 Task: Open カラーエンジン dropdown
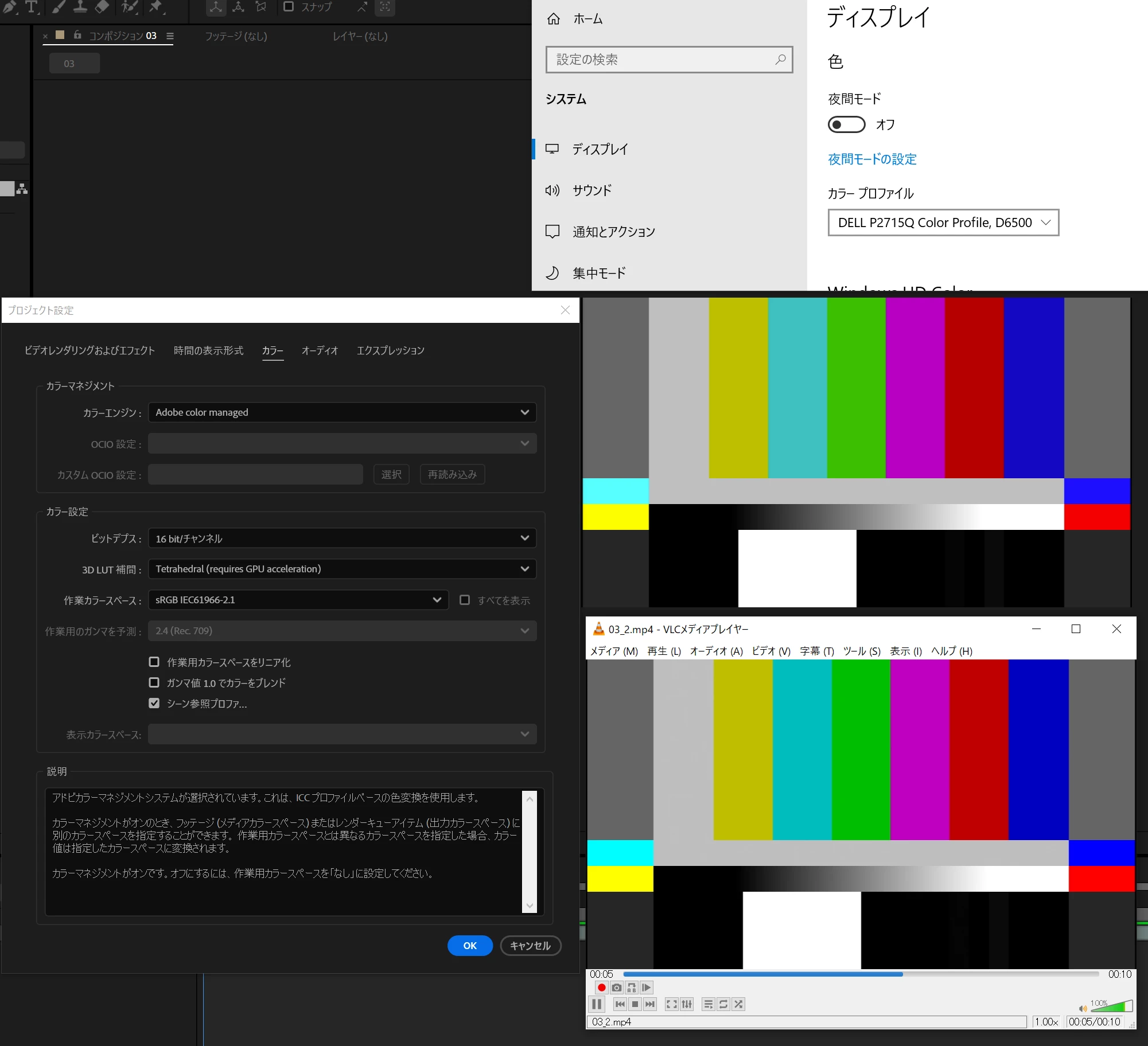[x=342, y=412]
